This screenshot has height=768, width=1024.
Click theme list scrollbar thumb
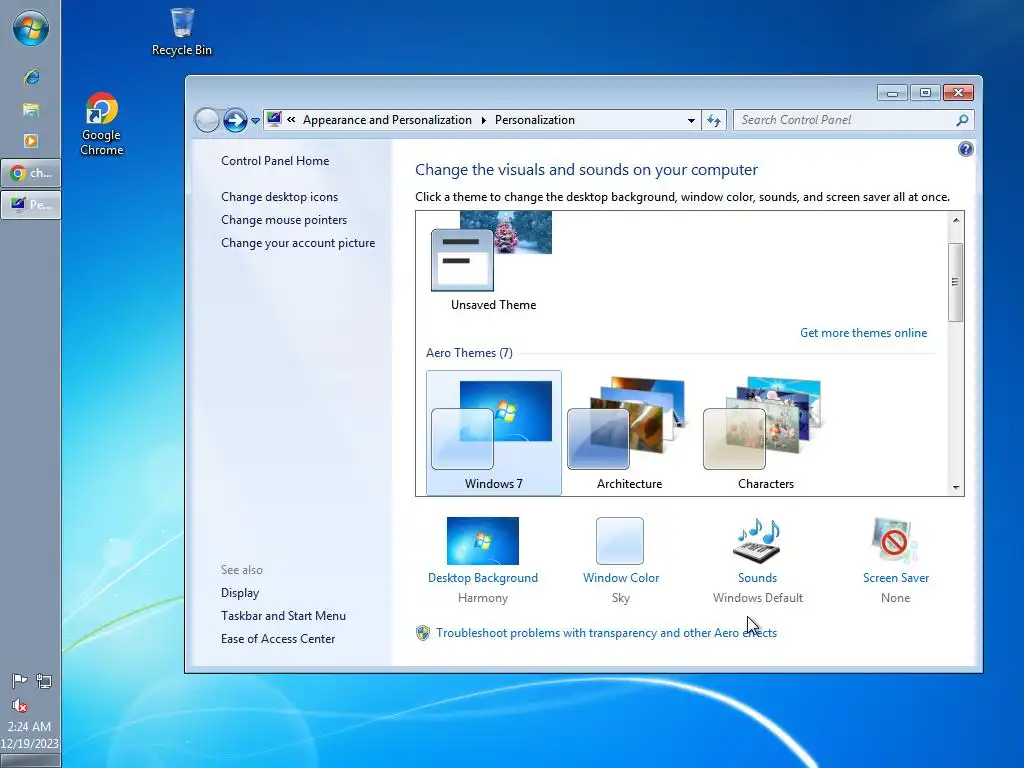[x=956, y=282]
